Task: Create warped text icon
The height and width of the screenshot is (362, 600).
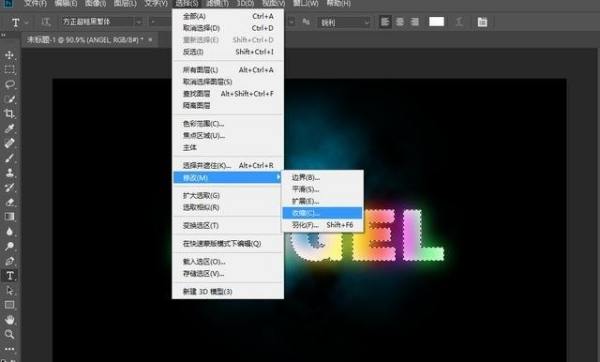Action: [459, 22]
